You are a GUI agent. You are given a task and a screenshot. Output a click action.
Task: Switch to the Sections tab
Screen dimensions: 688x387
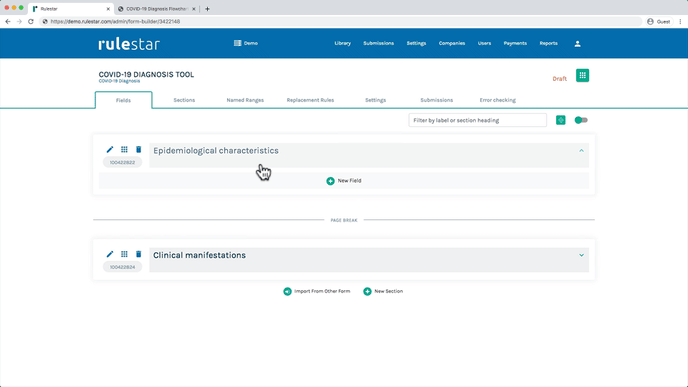[184, 100]
